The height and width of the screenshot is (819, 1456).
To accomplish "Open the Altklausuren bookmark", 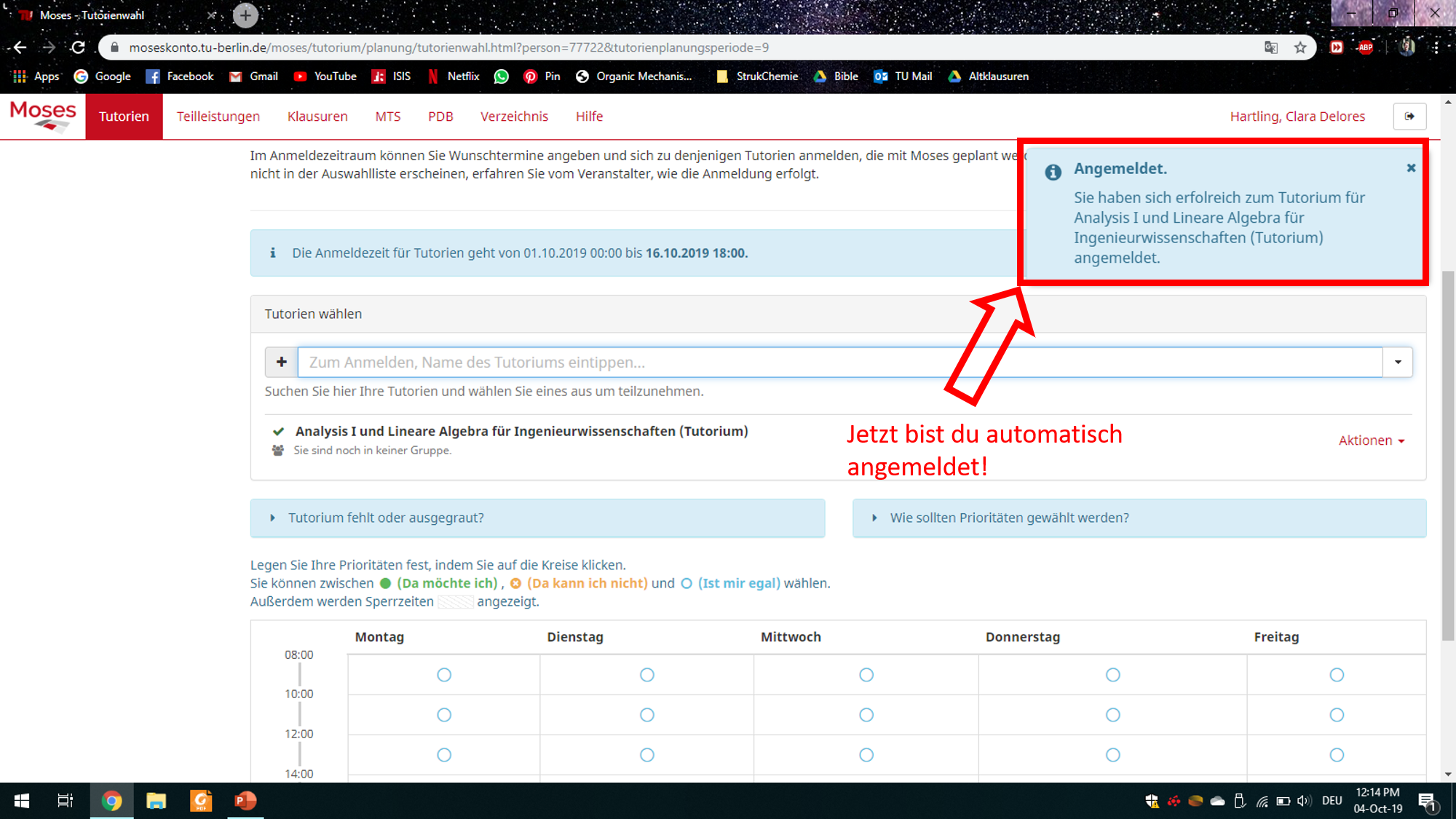I will tap(988, 76).
